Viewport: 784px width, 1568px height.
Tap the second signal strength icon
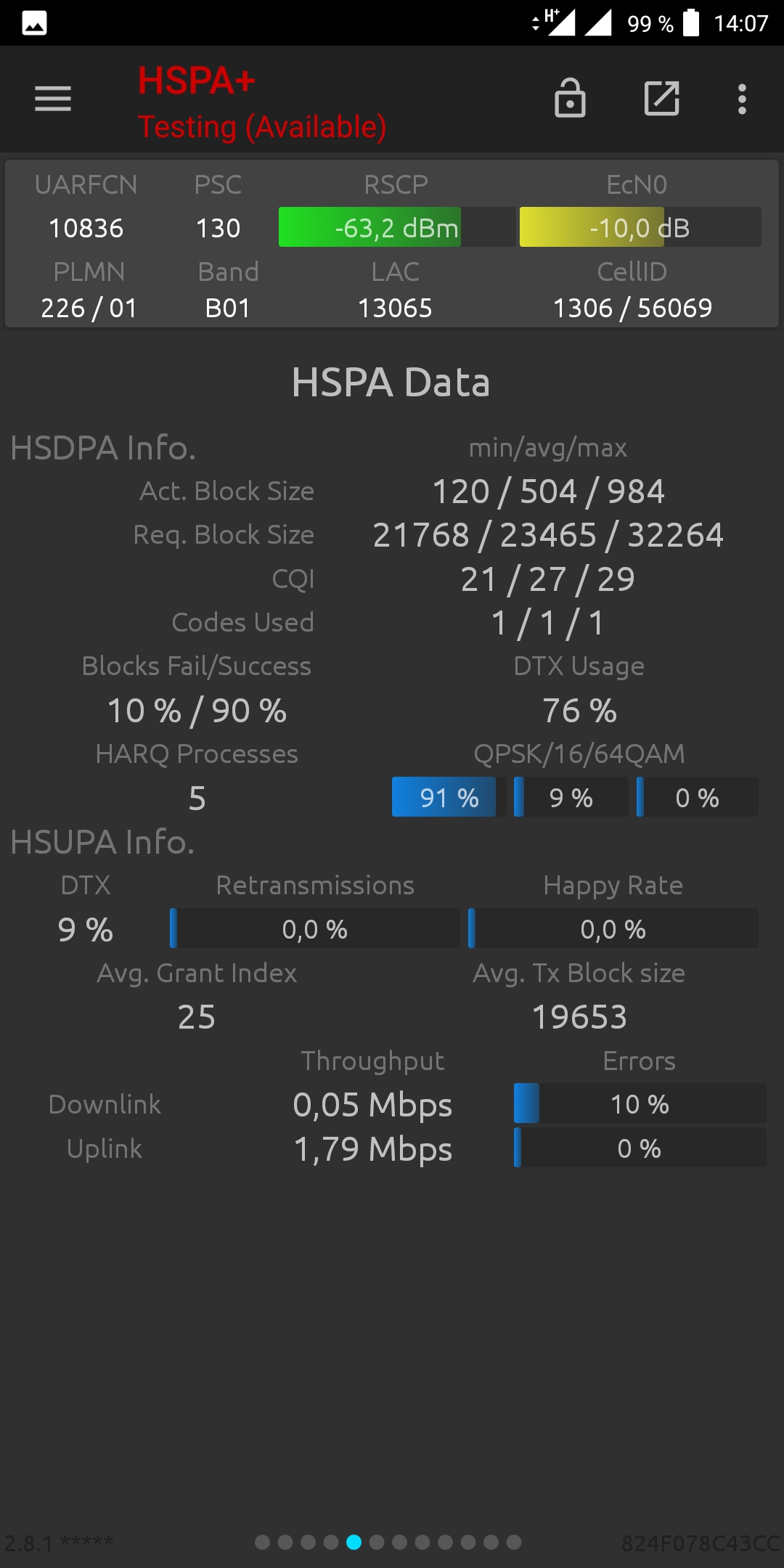click(x=598, y=23)
